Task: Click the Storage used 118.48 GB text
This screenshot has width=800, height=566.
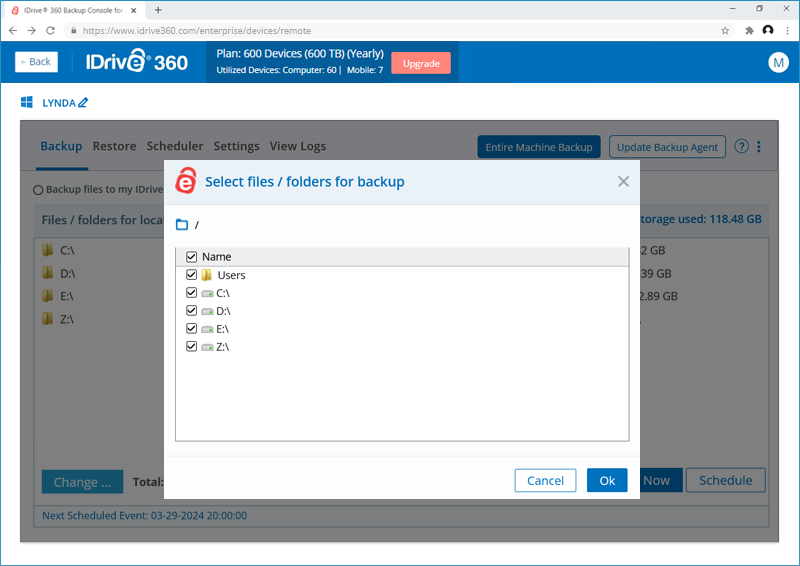Action: [700, 219]
